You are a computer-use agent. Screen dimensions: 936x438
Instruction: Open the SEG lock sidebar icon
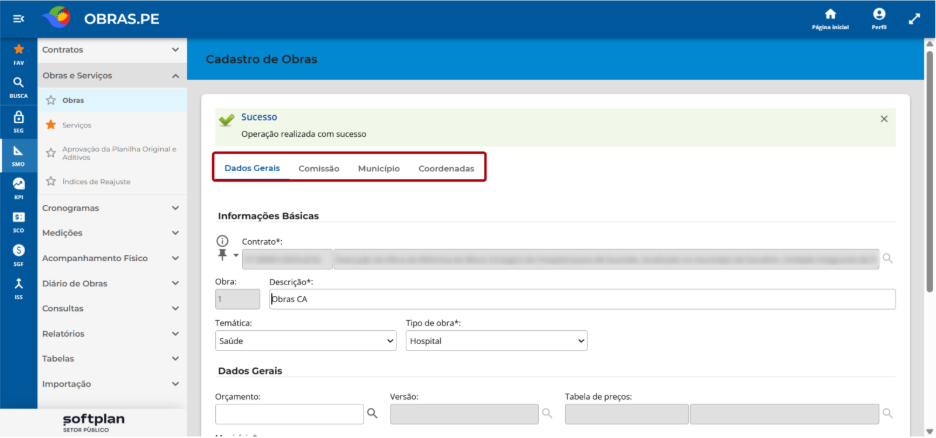pyautogui.click(x=19, y=121)
